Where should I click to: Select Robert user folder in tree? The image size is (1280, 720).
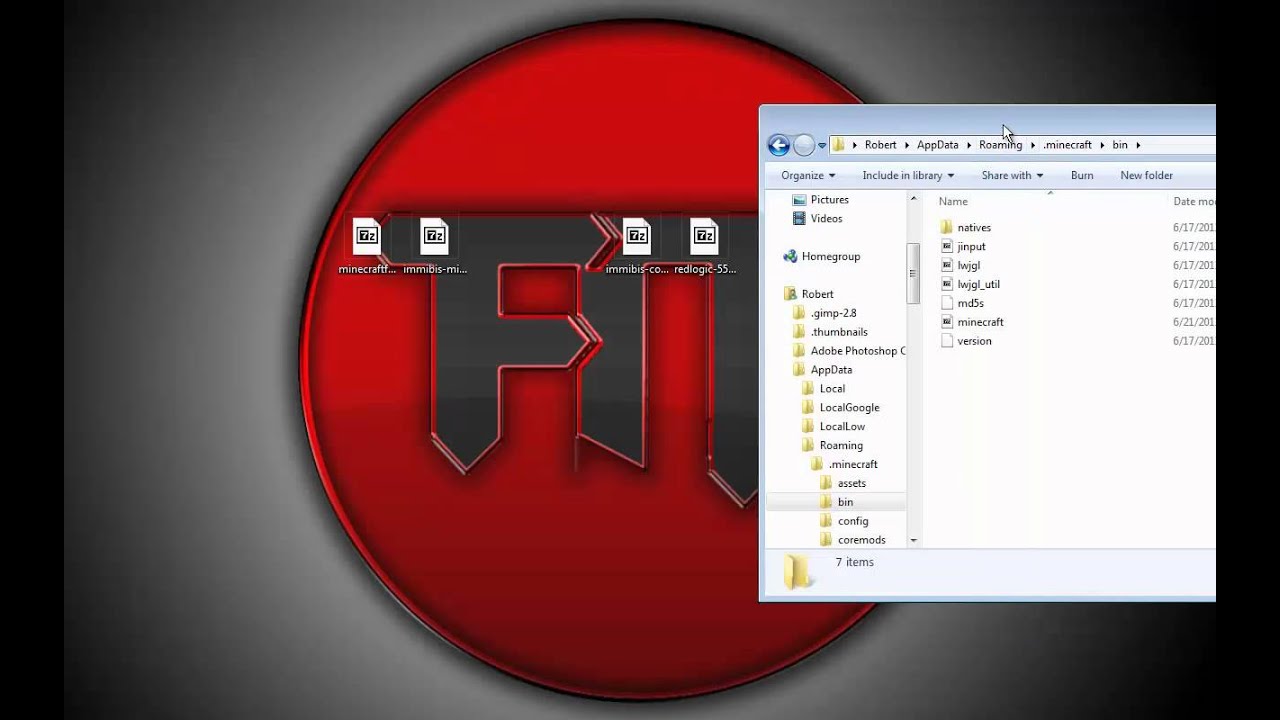pyautogui.click(x=808, y=294)
